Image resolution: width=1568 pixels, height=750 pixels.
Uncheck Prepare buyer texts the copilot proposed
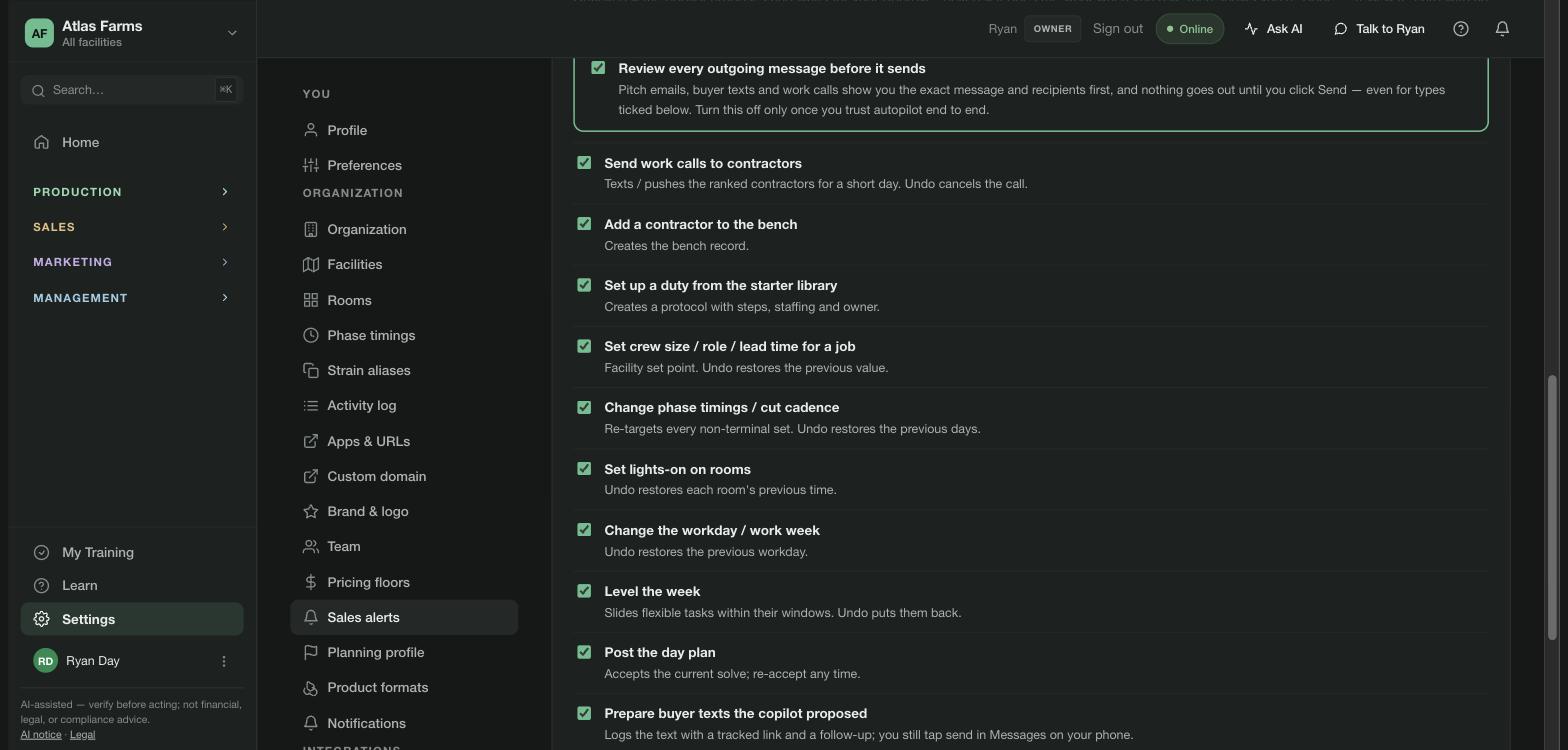coord(584,713)
